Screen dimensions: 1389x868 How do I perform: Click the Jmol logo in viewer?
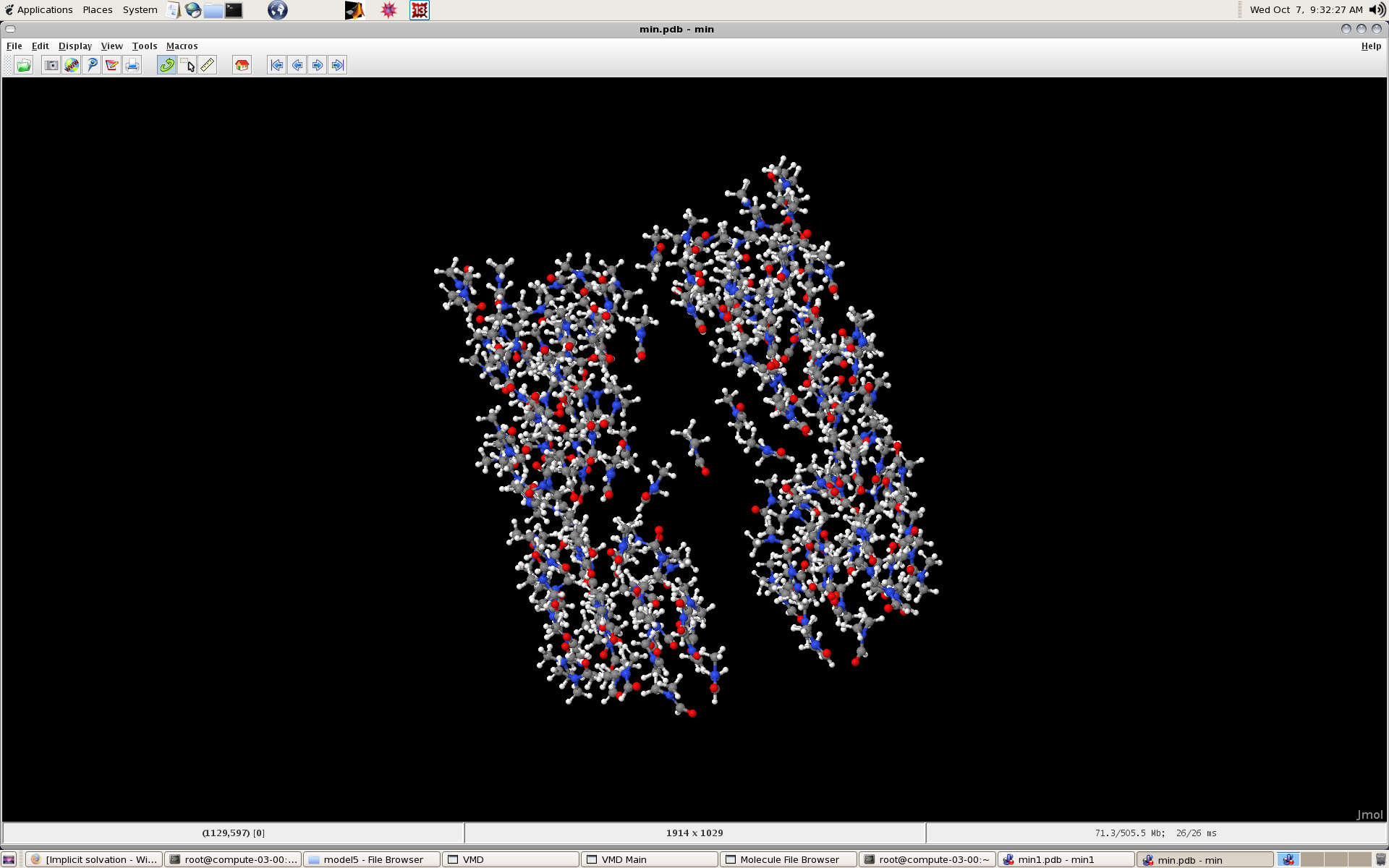1369,814
